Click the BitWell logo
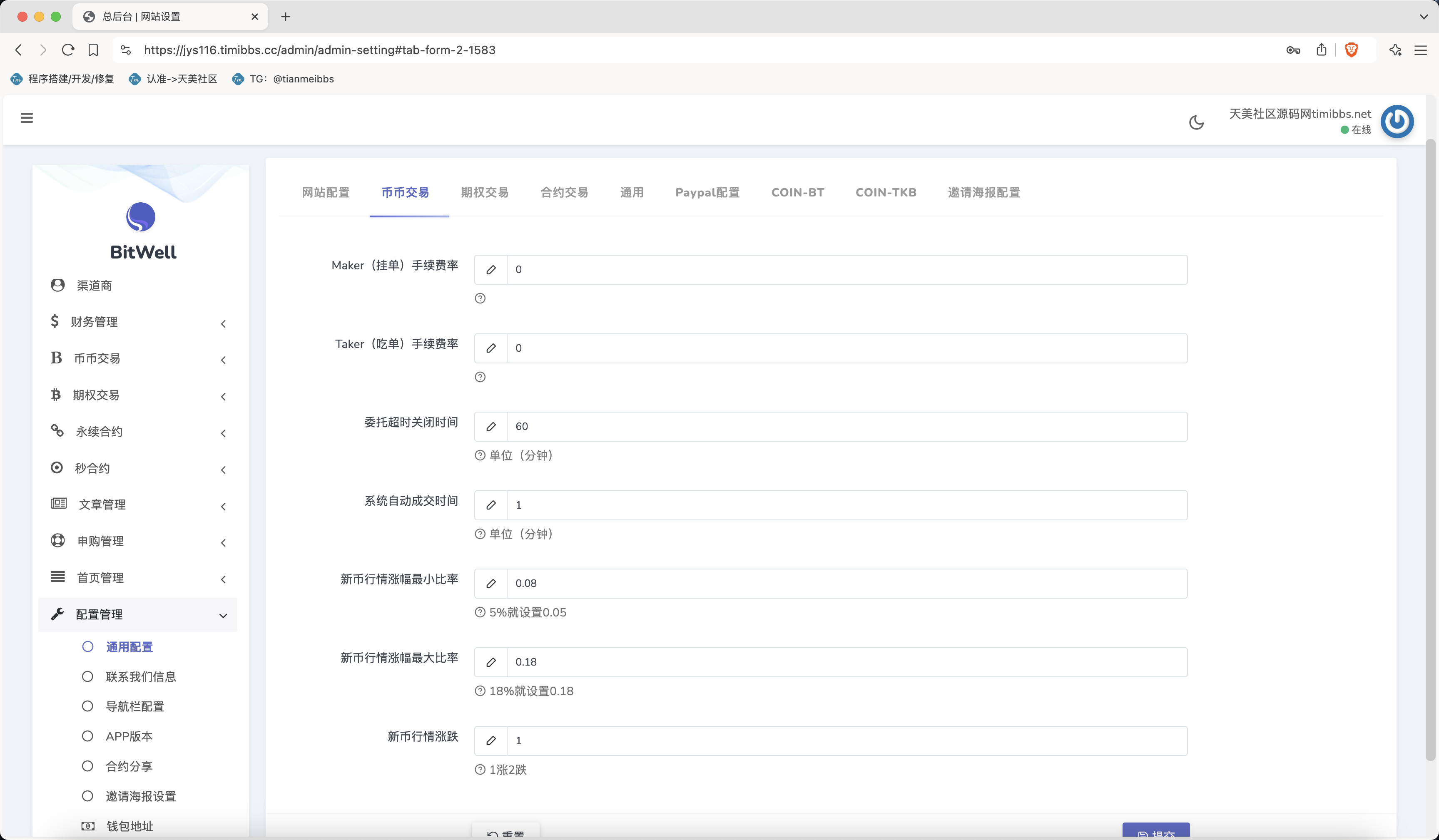Image resolution: width=1439 pixels, height=840 pixels. (140, 217)
